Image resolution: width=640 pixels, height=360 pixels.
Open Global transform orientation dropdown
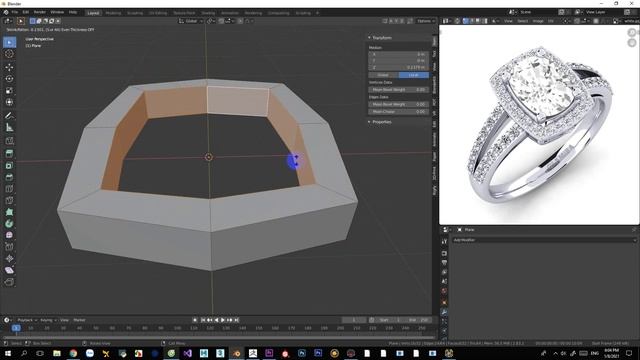coord(191,21)
